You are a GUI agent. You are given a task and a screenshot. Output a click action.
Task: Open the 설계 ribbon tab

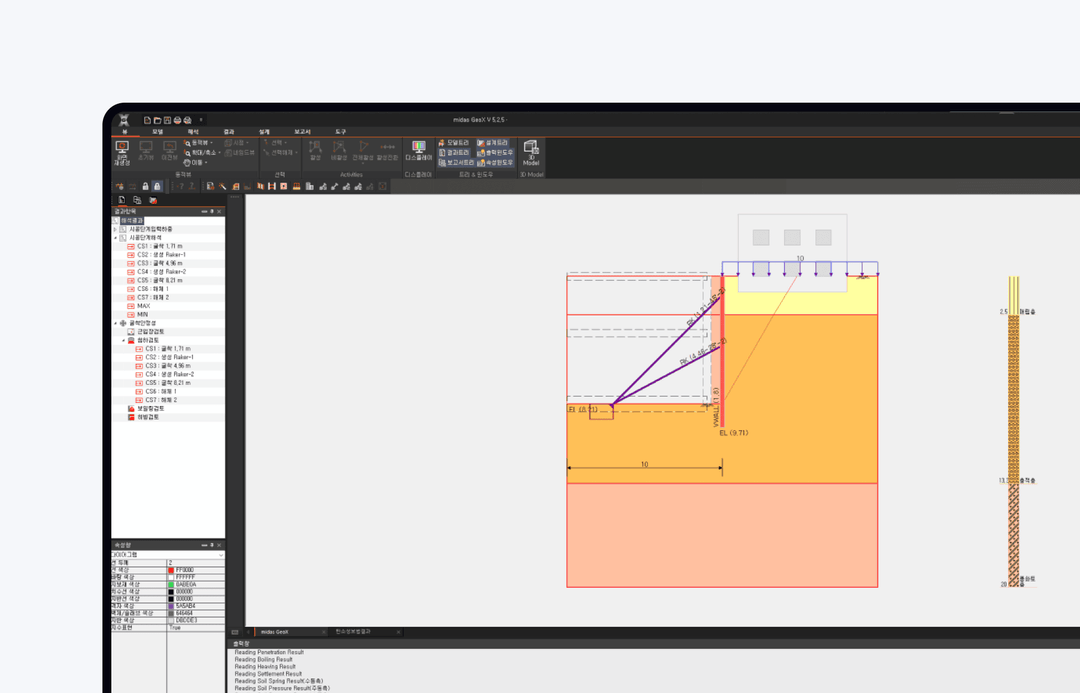click(264, 132)
